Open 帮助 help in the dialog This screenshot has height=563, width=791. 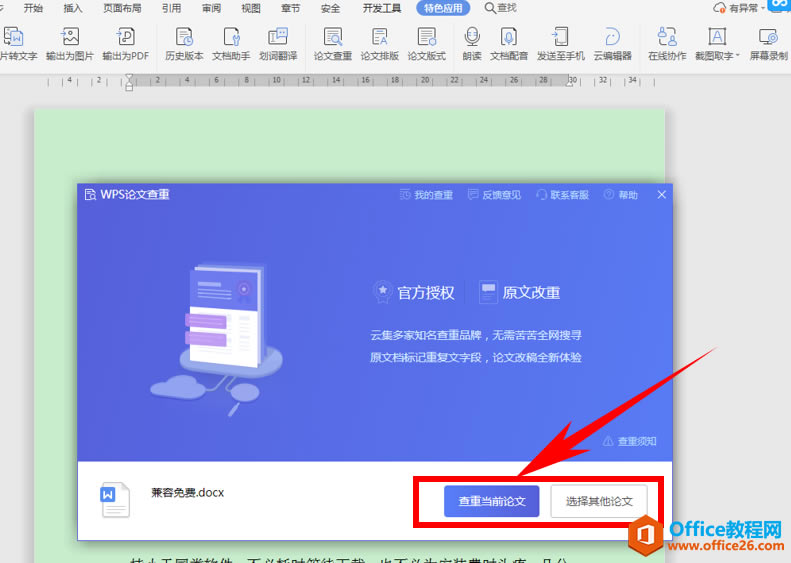(x=621, y=195)
